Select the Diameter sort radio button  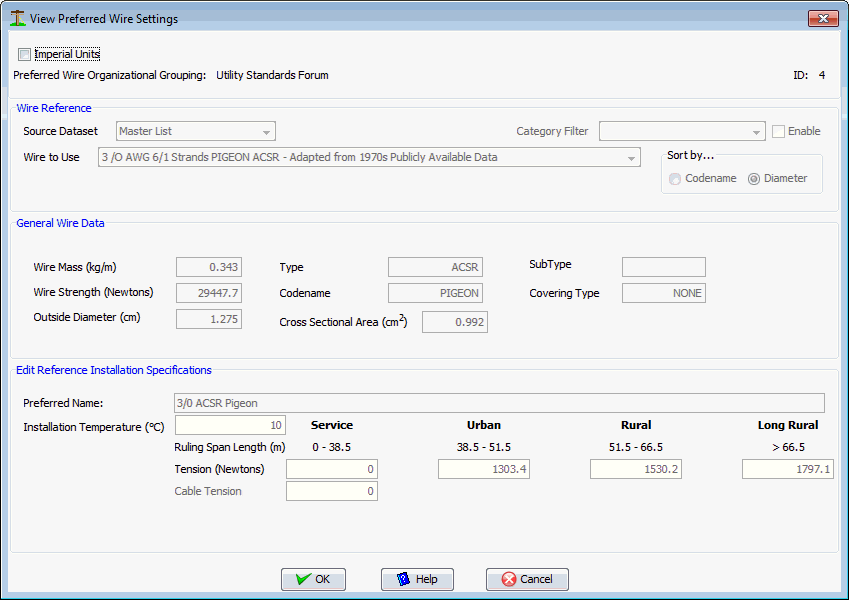[754, 179]
